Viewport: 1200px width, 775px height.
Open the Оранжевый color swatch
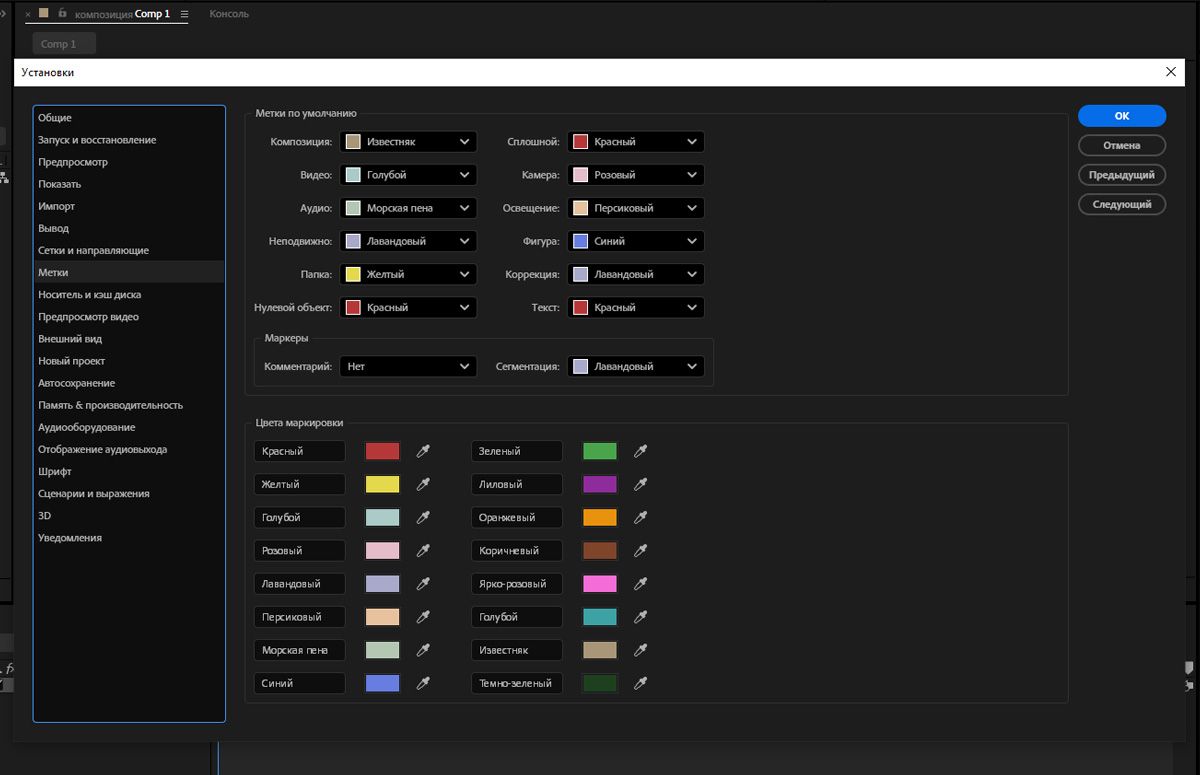coord(600,517)
